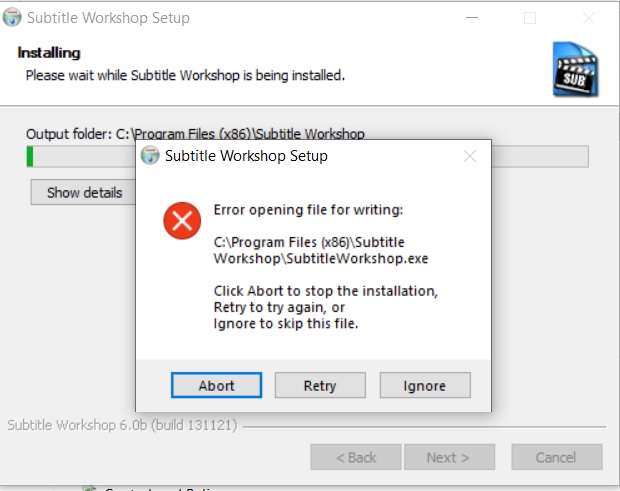The image size is (620, 491).
Task: Retry writing the file
Action: point(320,385)
